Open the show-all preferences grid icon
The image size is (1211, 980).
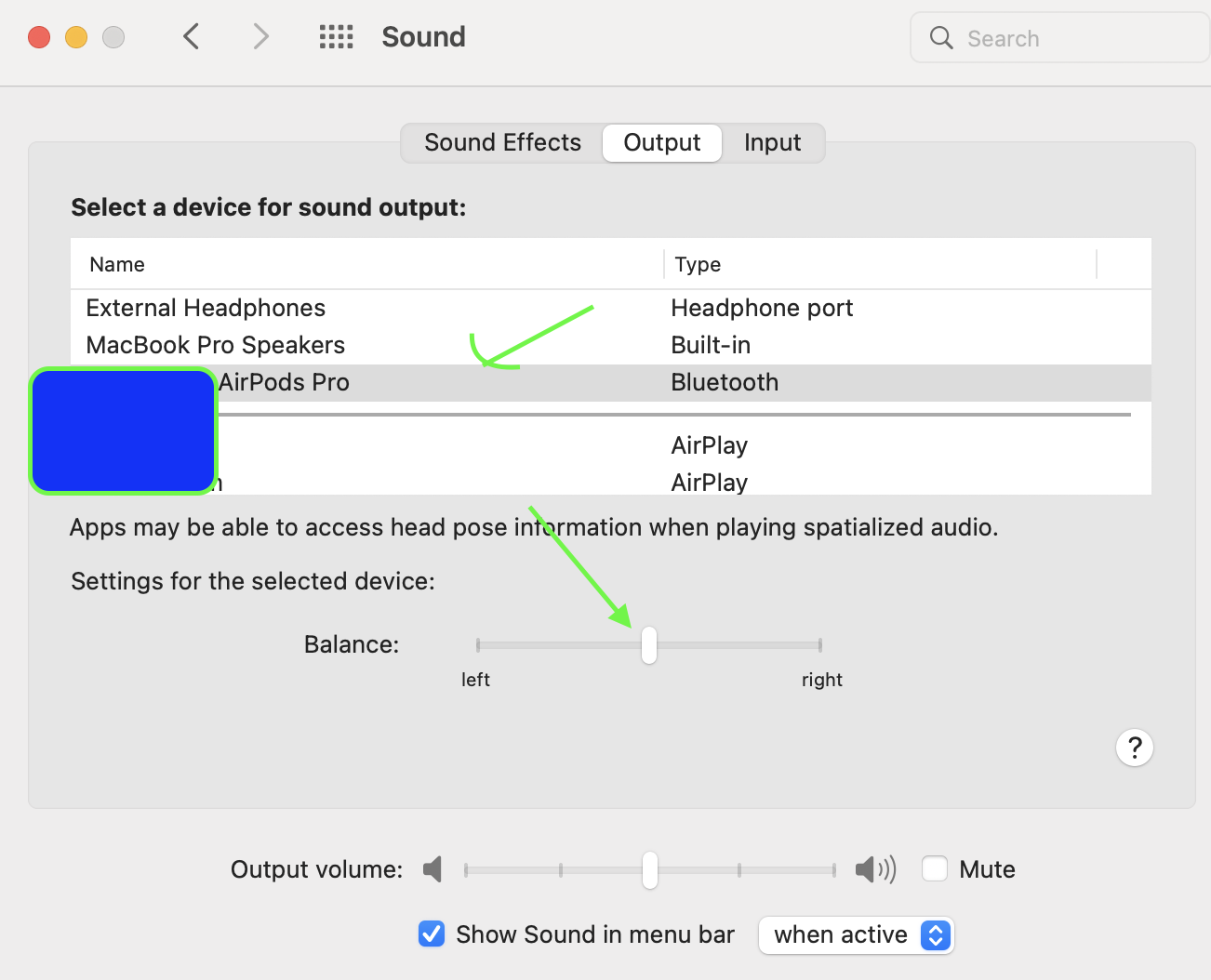point(336,37)
